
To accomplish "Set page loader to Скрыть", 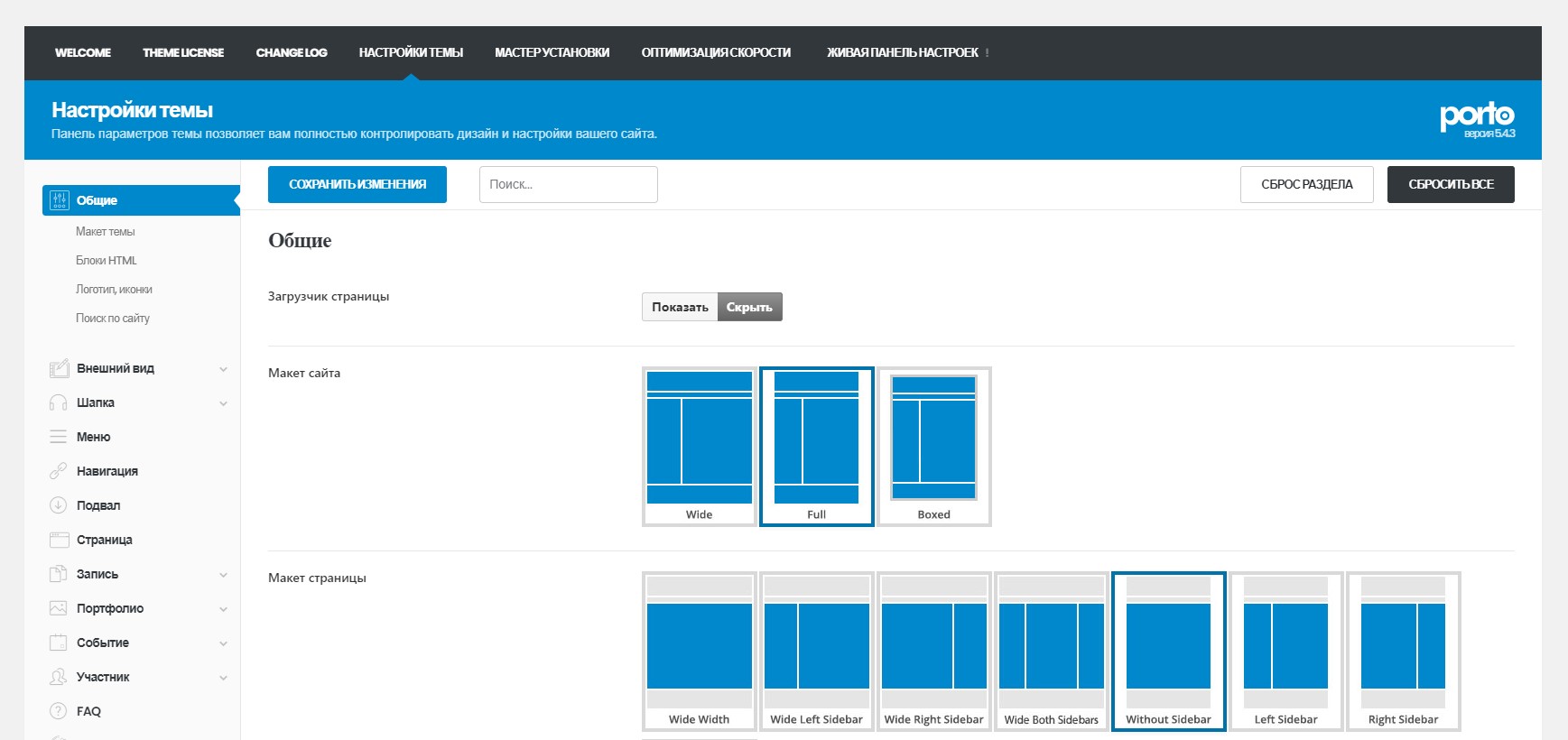I will point(749,307).
